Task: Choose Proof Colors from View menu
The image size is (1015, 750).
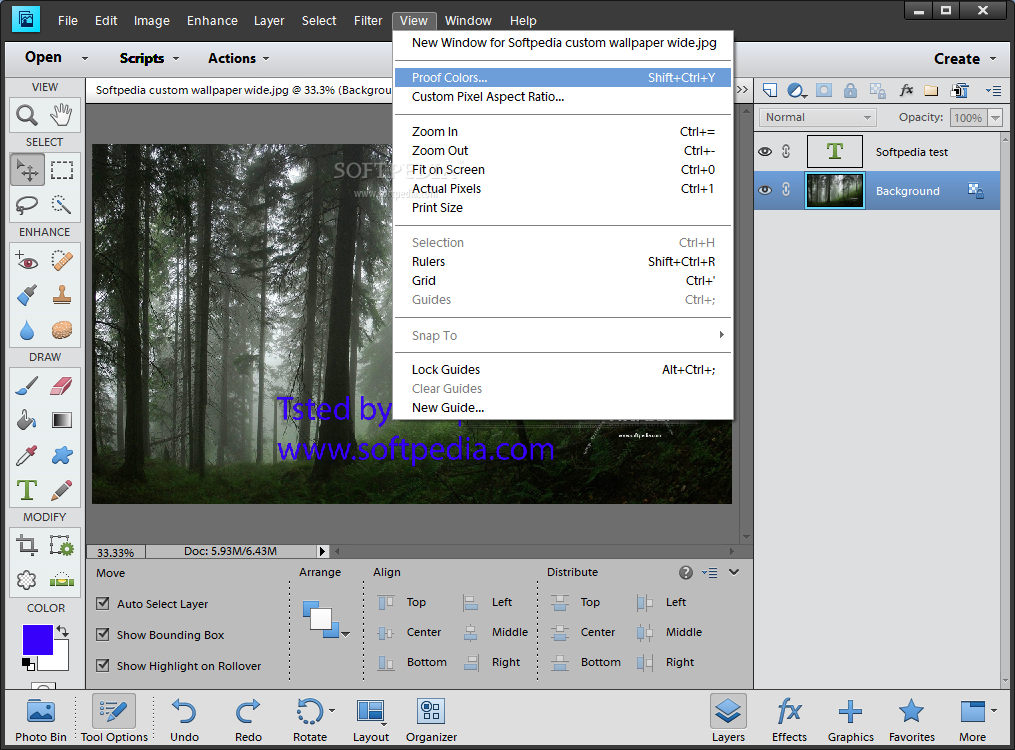Action: 563,78
